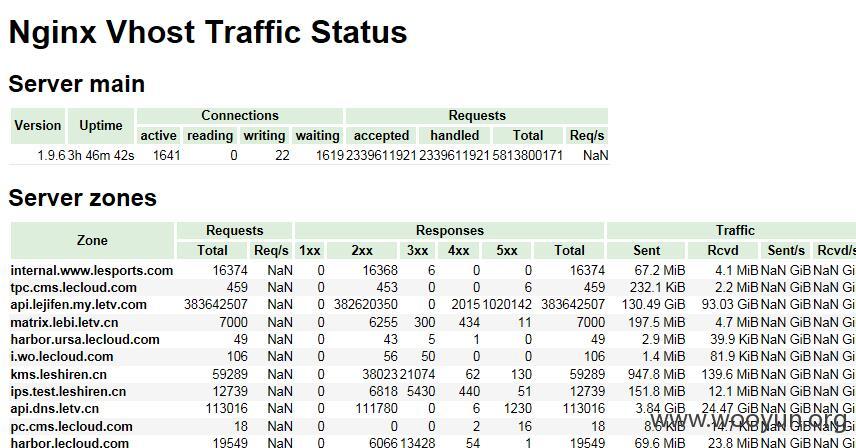
Task: Click received traffic value 93.03 GiB
Action: [730, 304]
